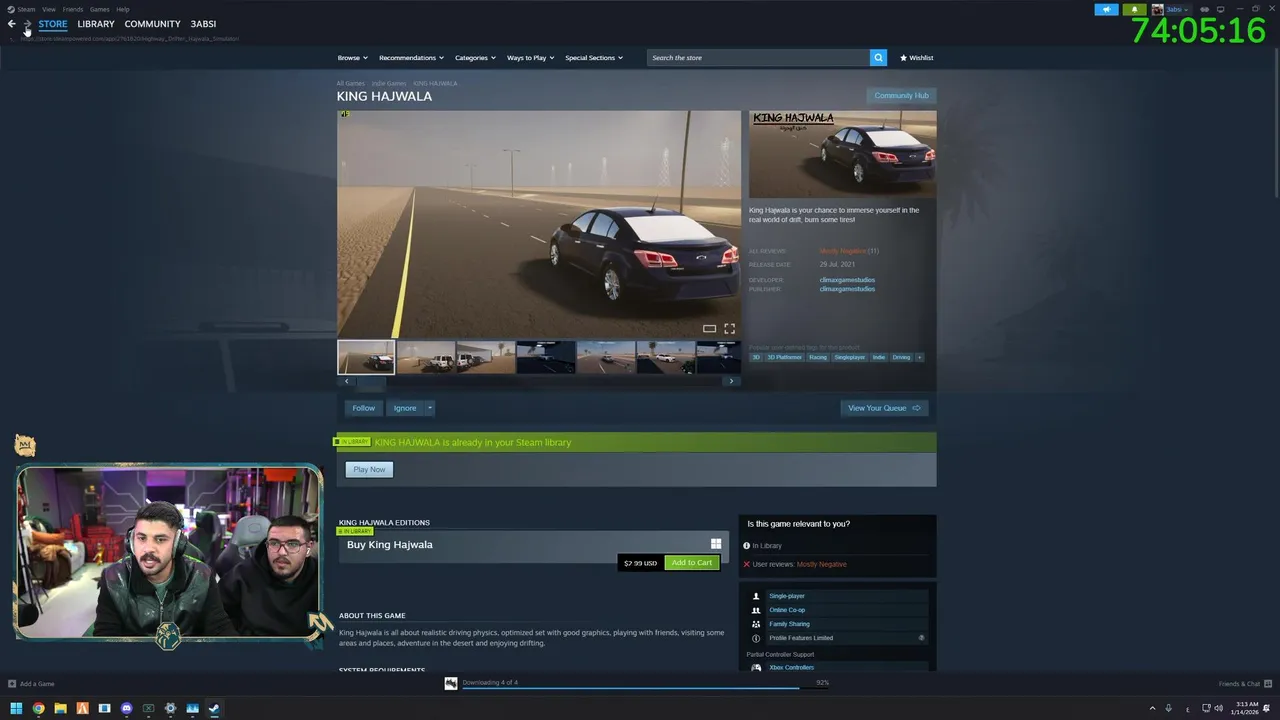The height and width of the screenshot is (720, 1280).
Task: Click Steam icon in taskbar
Action: tap(214, 709)
